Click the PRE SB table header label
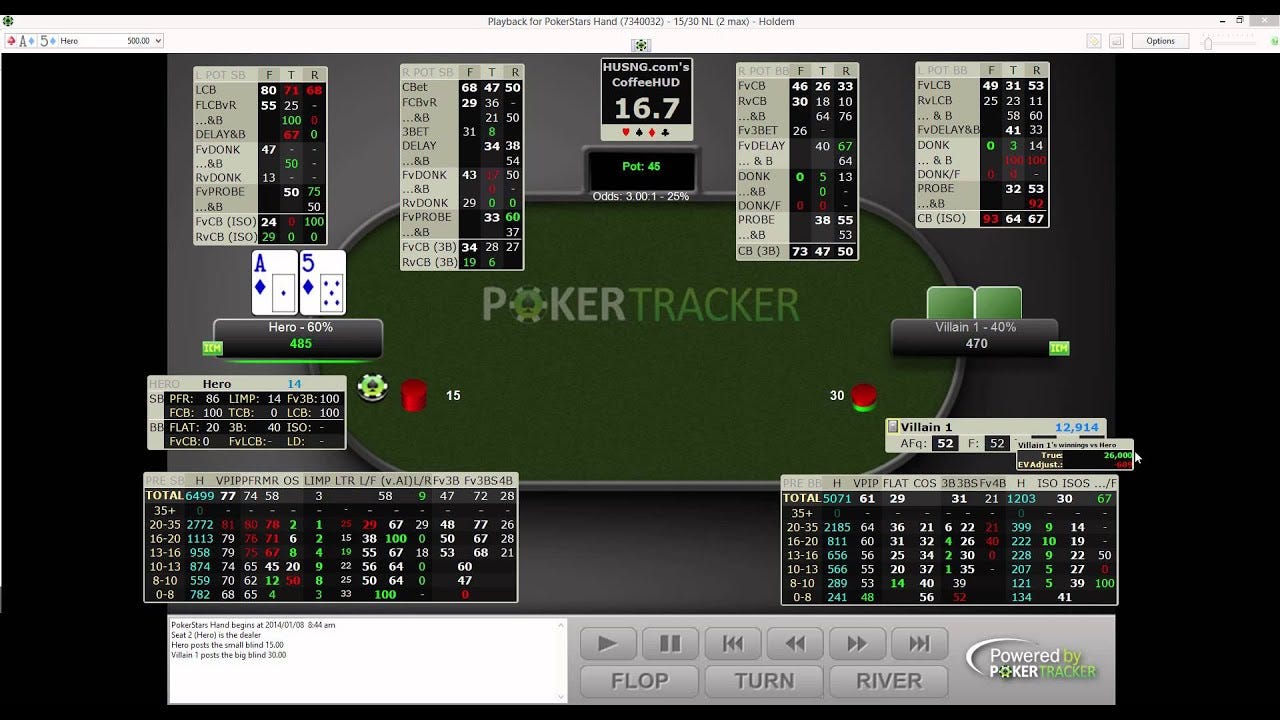1280x720 pixels. [x=165, y=481]
